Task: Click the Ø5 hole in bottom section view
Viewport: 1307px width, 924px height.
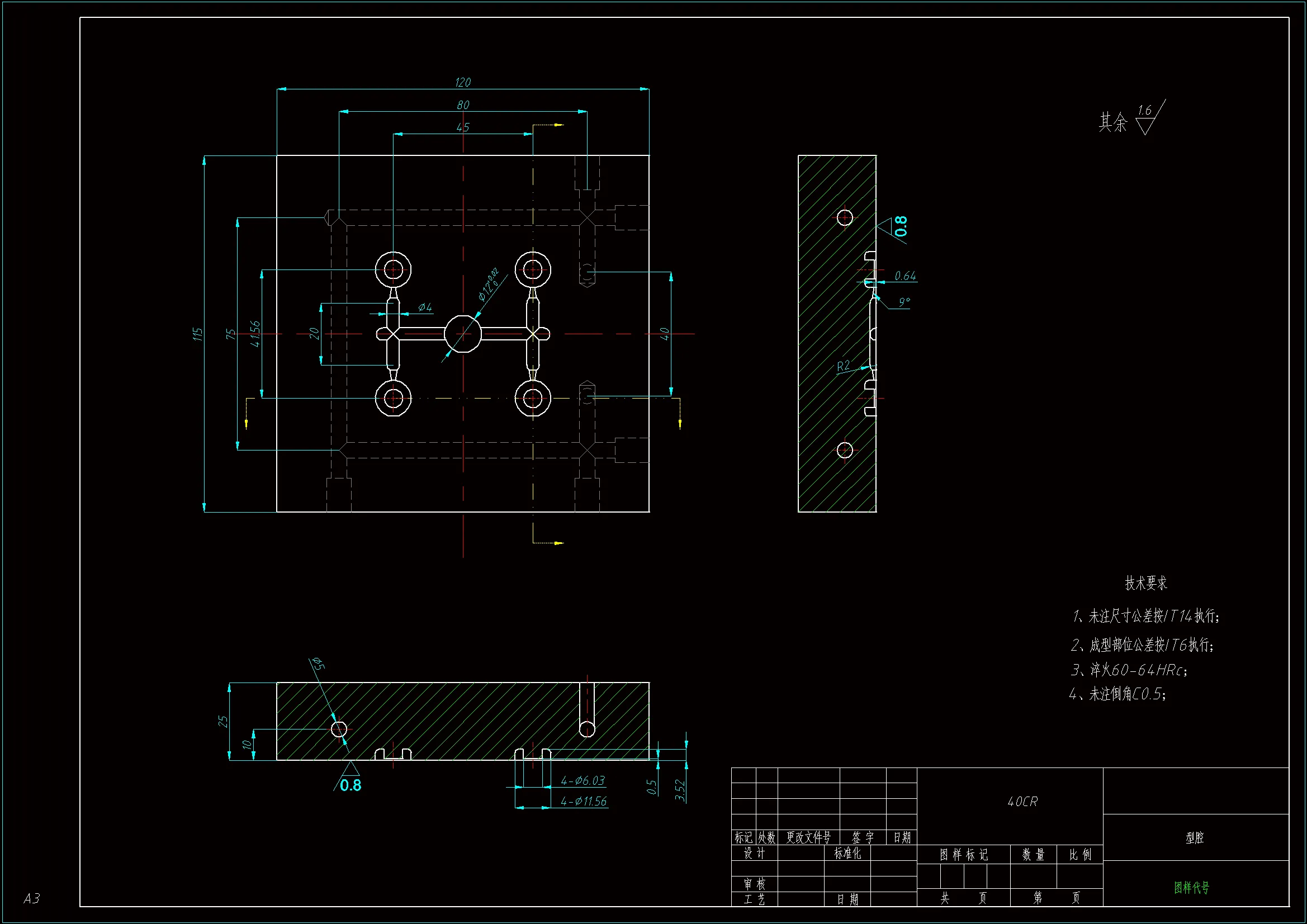Action: [339, 729]
